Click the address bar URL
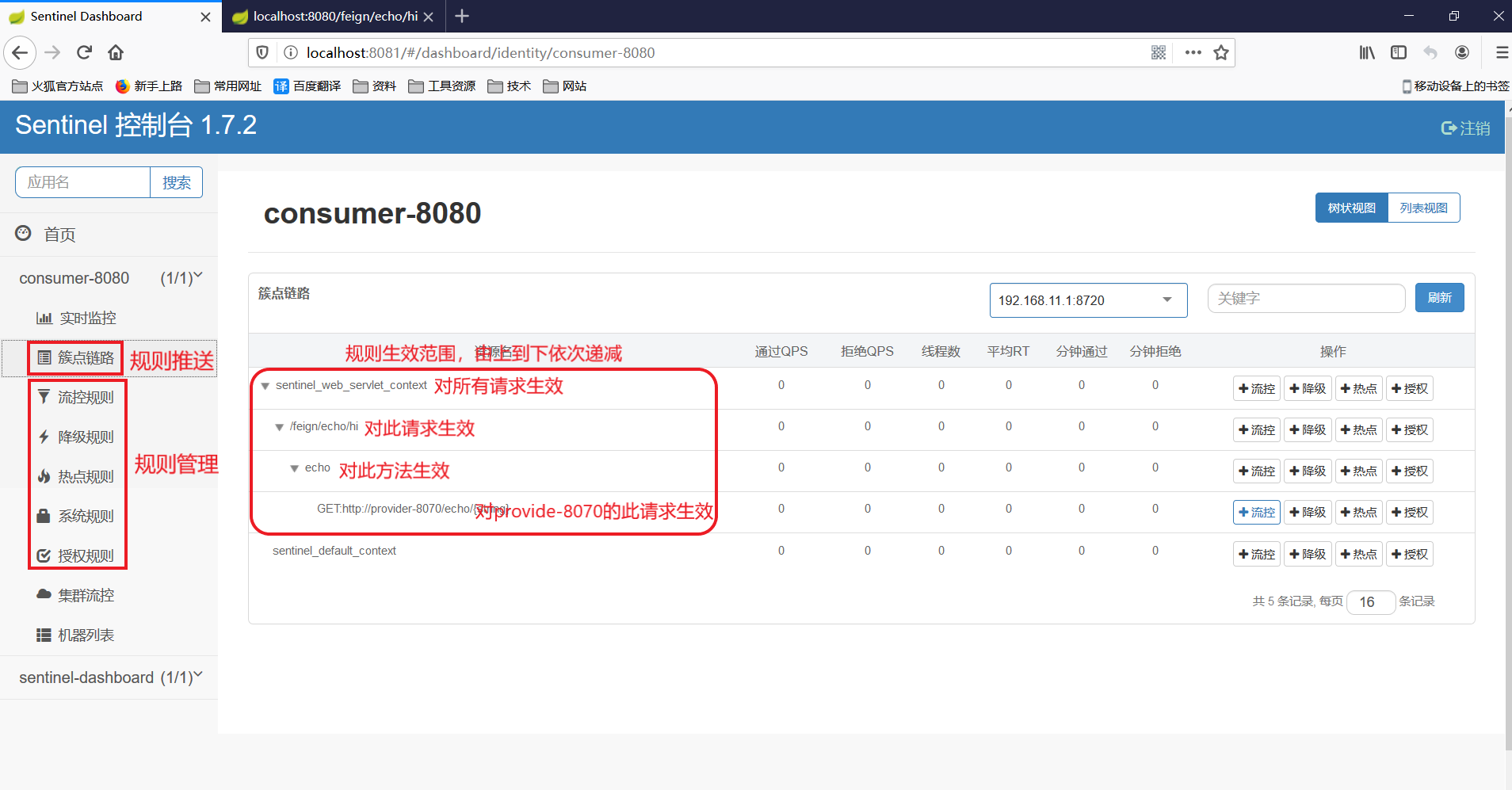This screenshot has height=790, width=1512. [x=480, y=53]
